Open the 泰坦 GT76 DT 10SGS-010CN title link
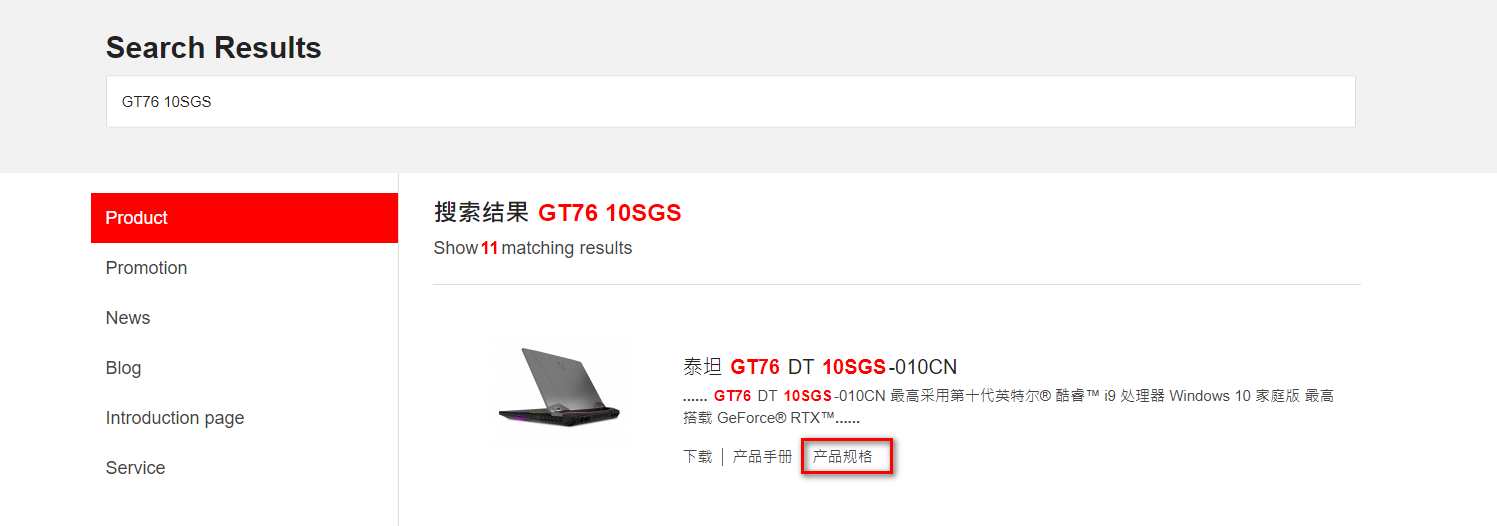1497x526 pixels. pyautogui.click(x=820, y=367)
